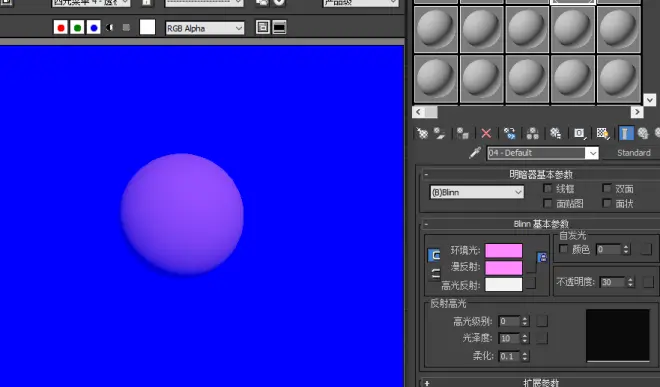The image size is (660, 387).
Task: Click the Standard material type button
Action: click(633, 153)
